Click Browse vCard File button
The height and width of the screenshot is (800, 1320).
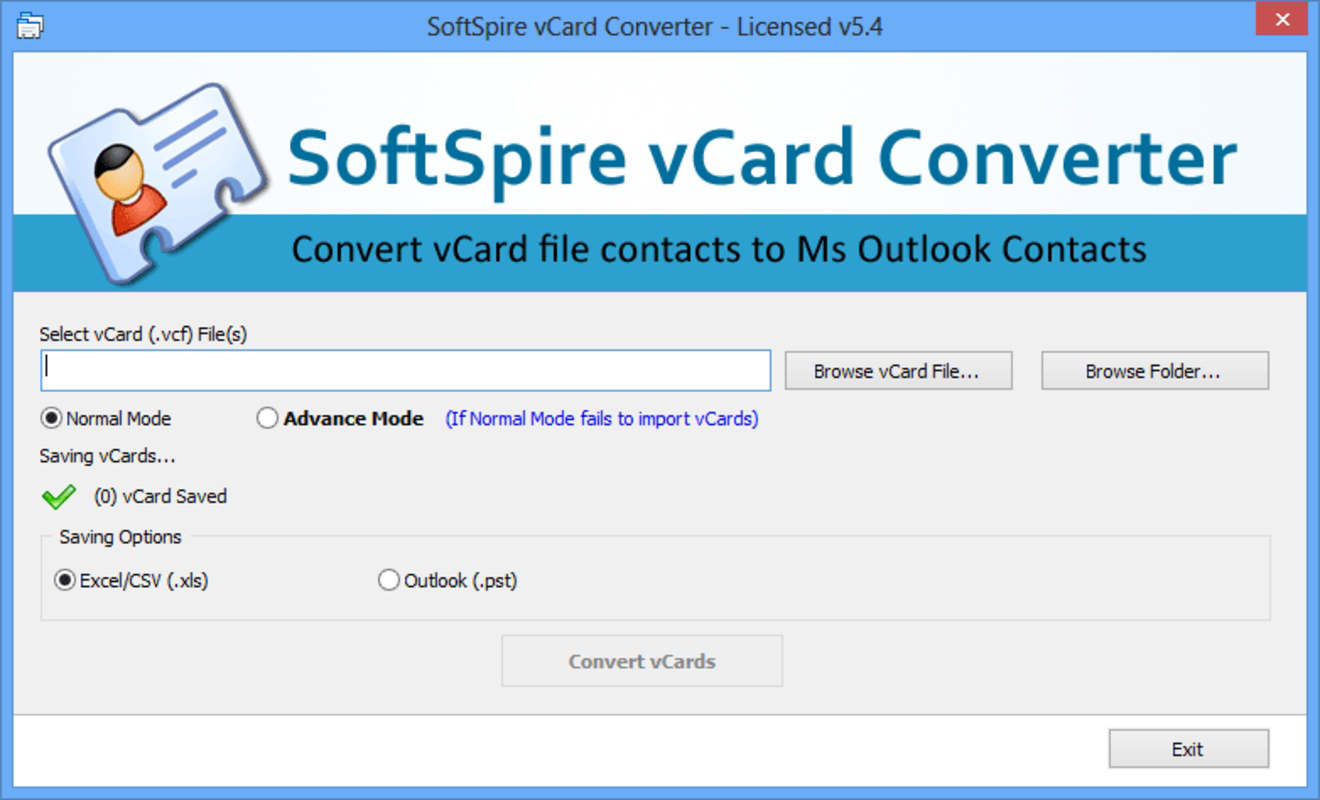coord(898,371)
